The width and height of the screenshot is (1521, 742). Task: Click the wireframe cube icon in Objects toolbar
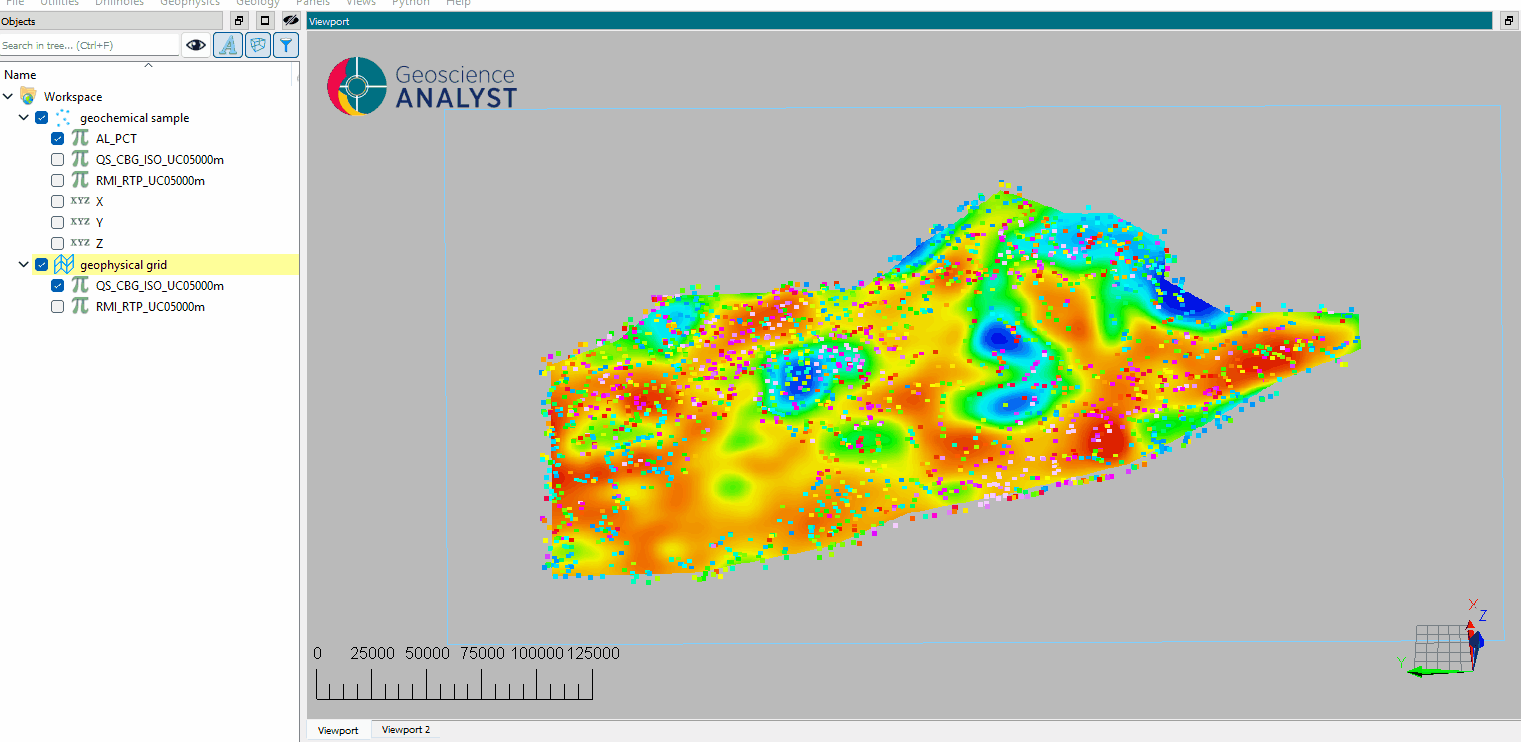click(x=258, y=45)
